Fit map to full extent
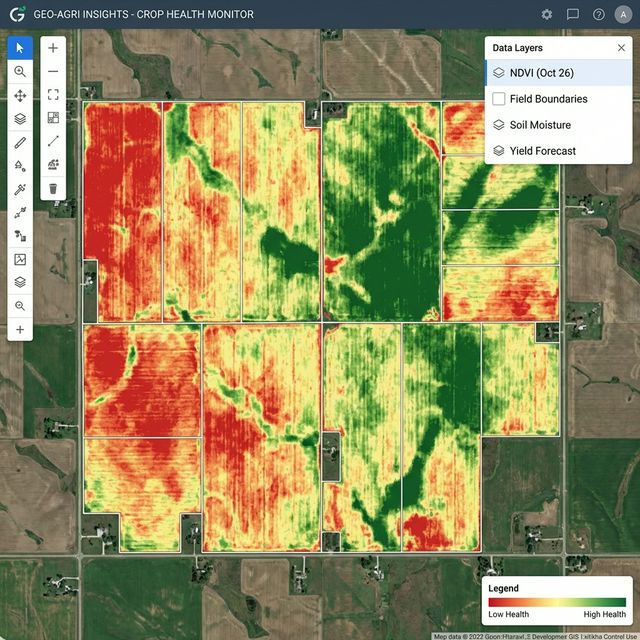Image resolution: width=640 pixels, height=640 pixels. coord(53,95)
